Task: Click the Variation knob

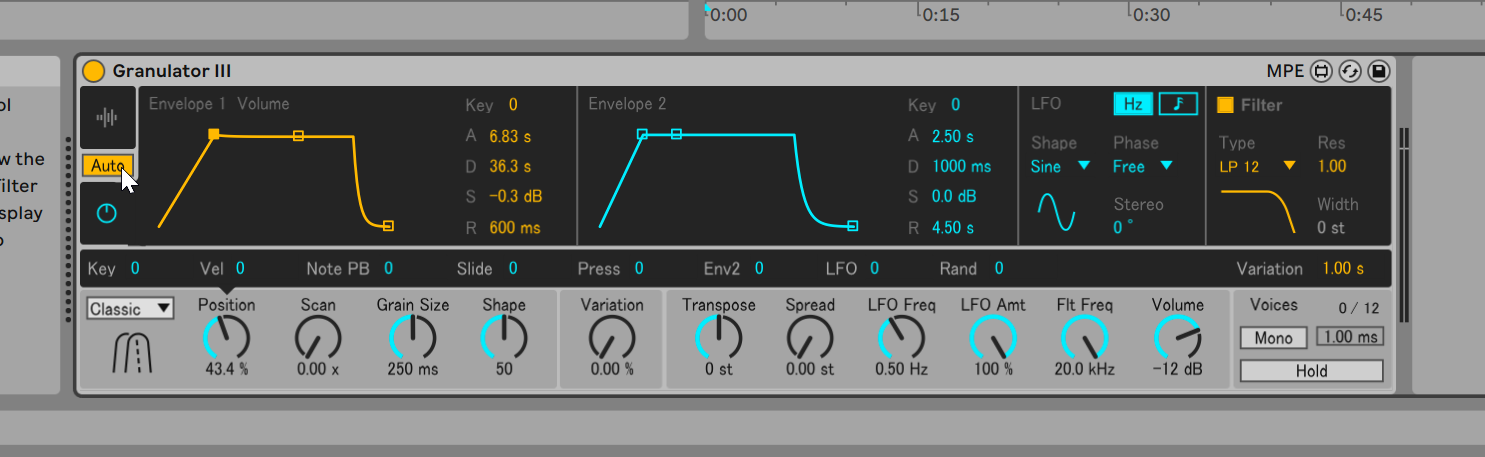Action: pos(612,338)
